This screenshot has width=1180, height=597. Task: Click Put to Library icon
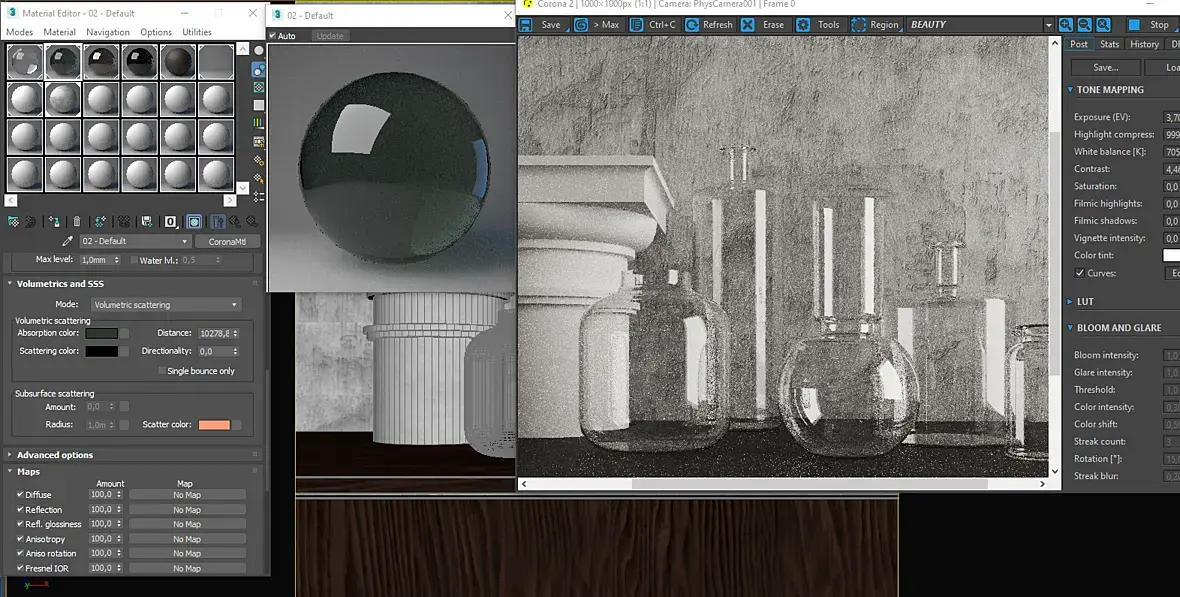(147, 221)
